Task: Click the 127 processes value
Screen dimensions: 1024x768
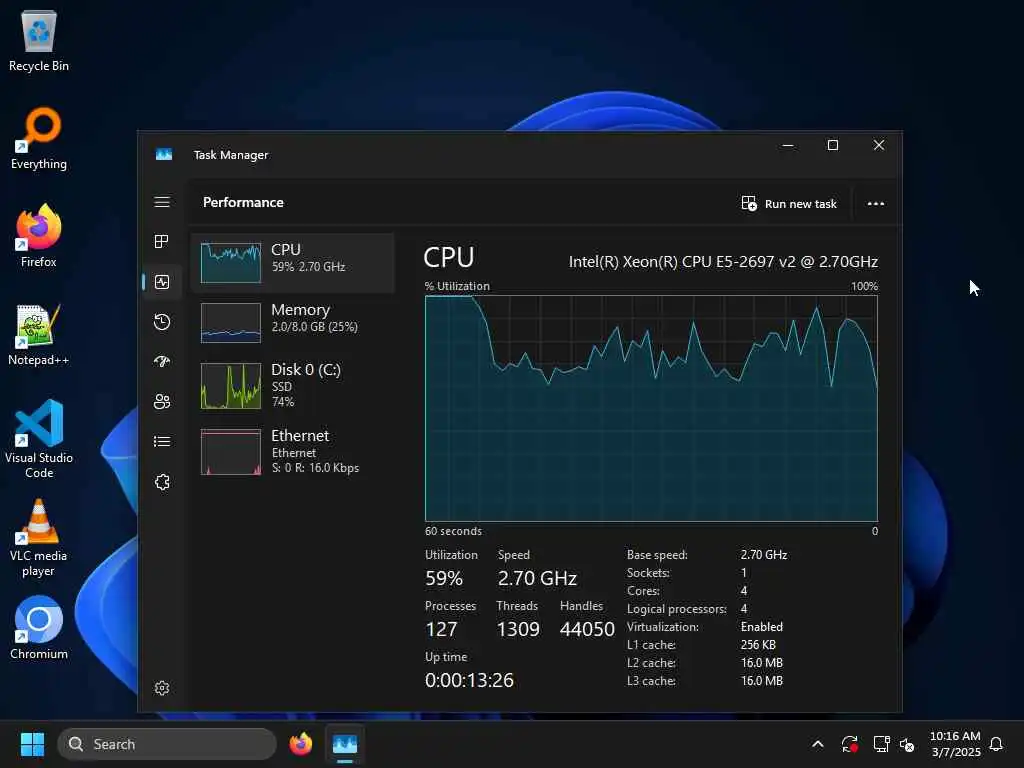Action: [x=441, y=629]
